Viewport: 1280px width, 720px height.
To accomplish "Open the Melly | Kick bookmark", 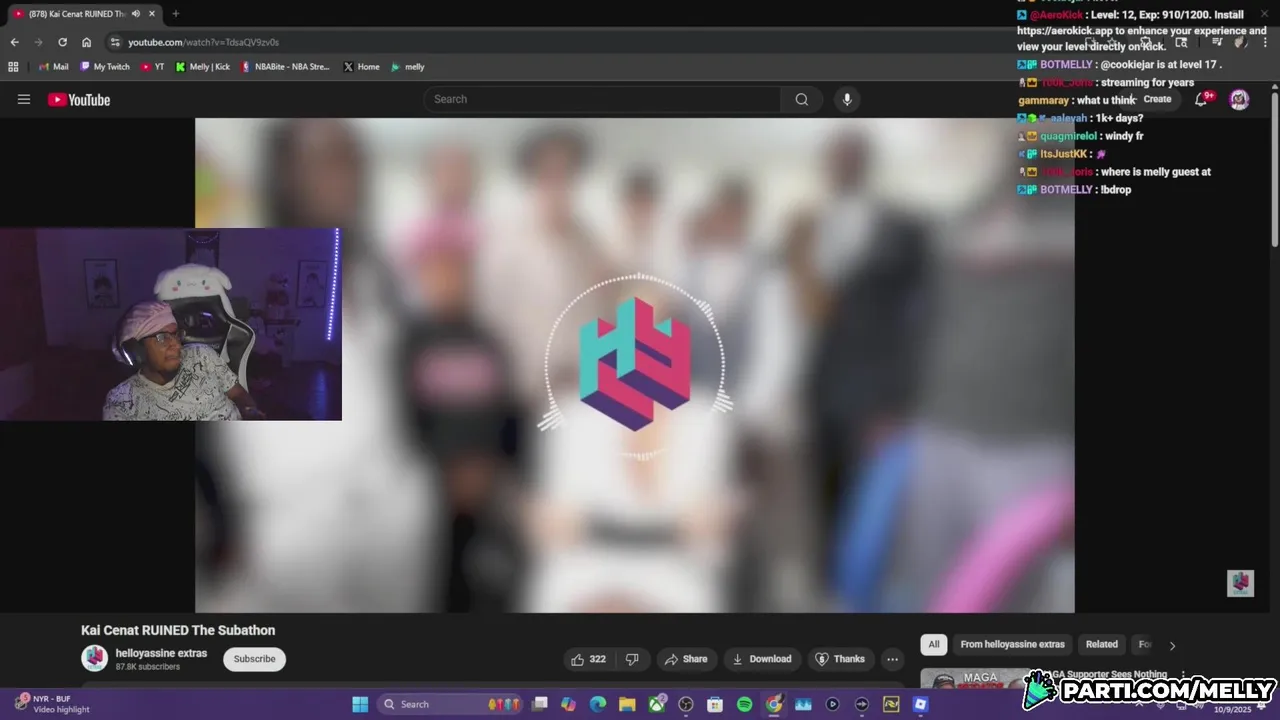I will pyautogui.click(x=202, y=67).
